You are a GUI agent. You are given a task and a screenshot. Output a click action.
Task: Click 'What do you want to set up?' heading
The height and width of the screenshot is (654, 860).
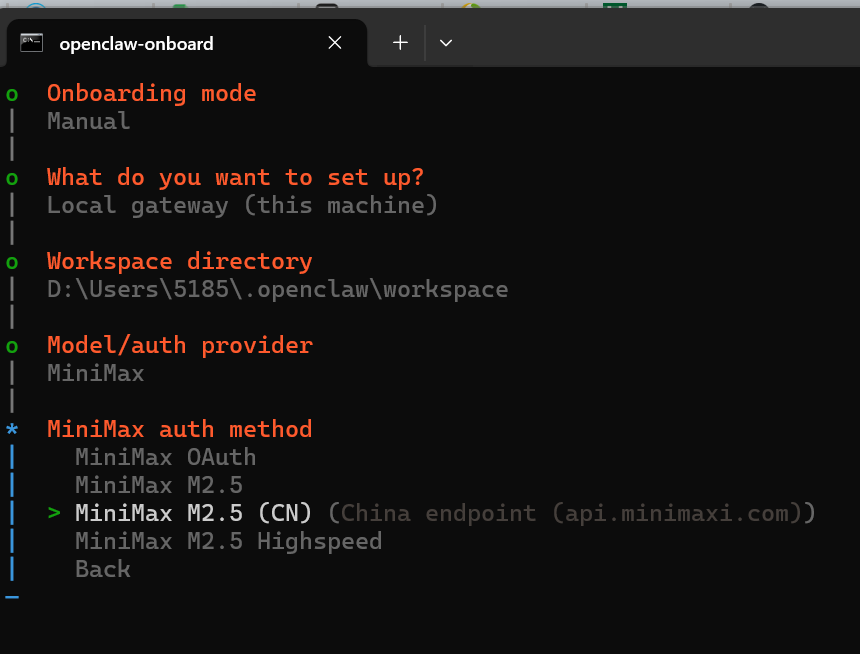pyautogui.click(x=235, y=177)
